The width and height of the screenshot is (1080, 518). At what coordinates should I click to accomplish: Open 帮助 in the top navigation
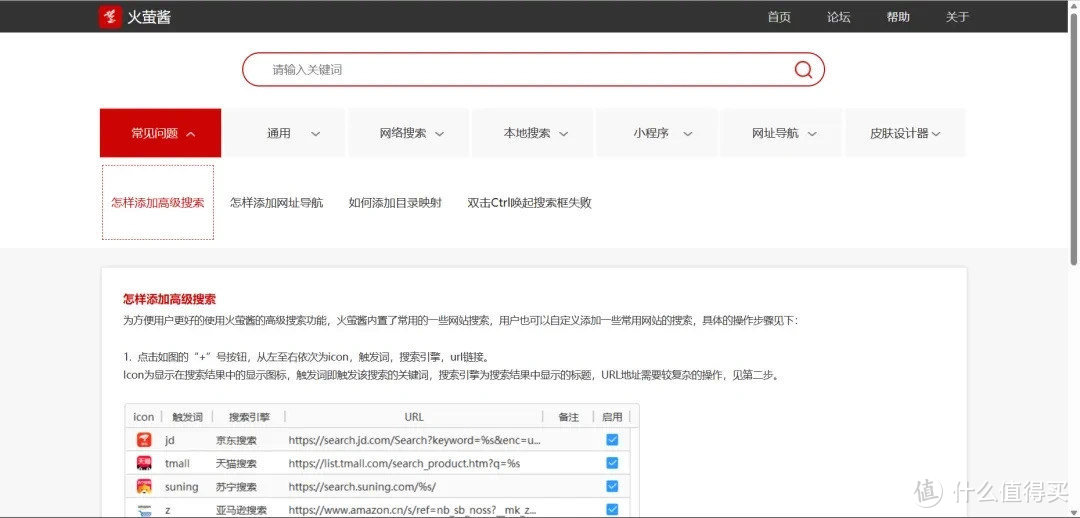pyautogui.click(x=897, y=17)
